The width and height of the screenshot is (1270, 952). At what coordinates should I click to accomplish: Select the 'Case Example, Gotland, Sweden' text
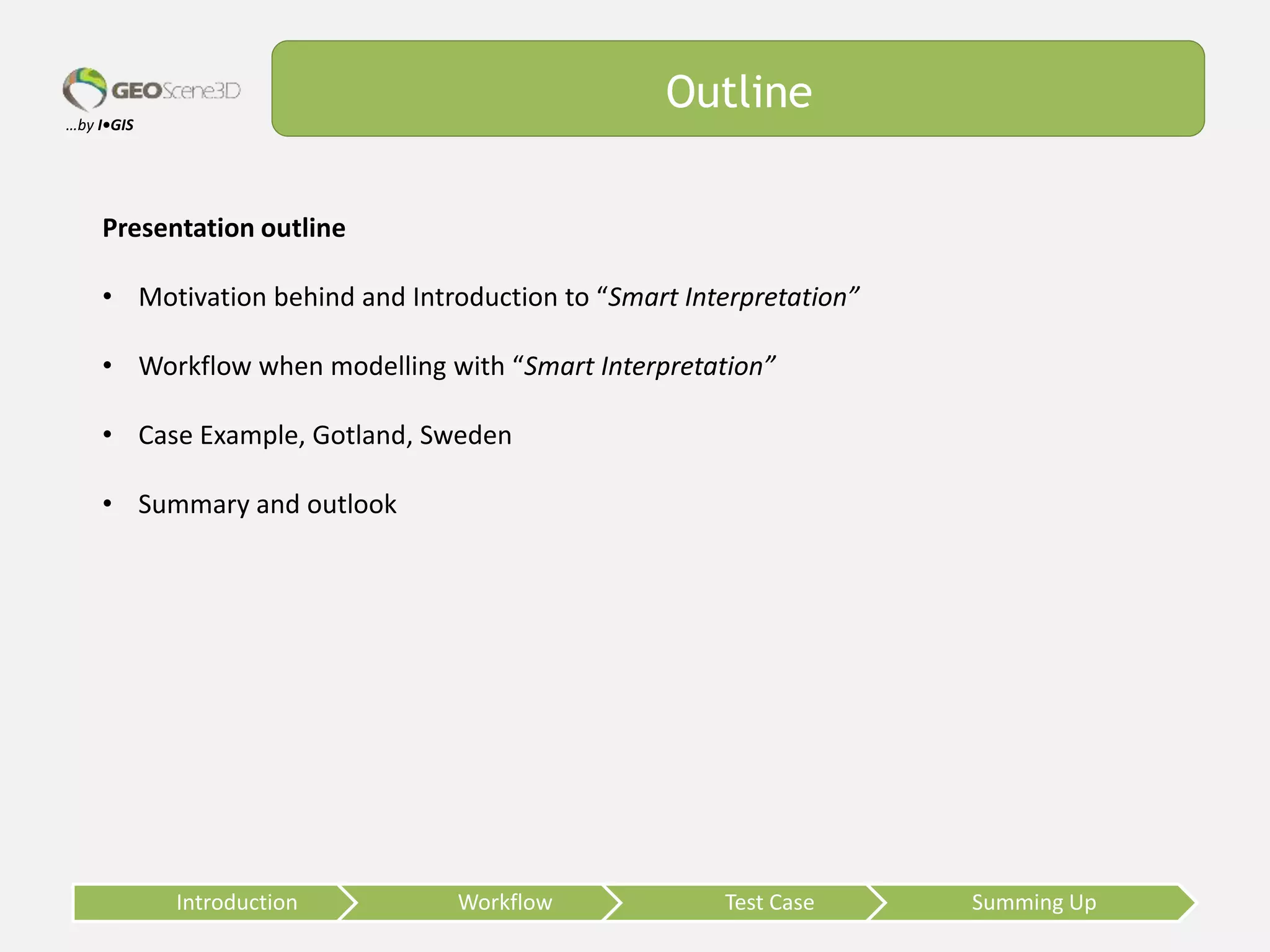[325, 435]
